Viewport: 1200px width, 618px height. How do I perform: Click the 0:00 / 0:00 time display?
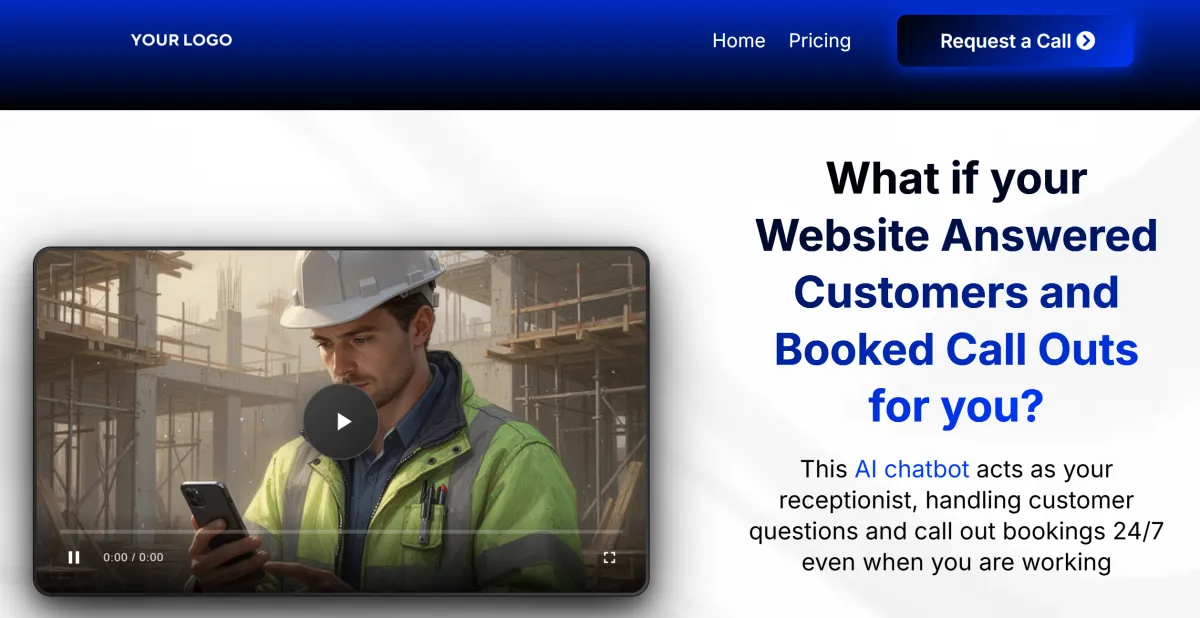tap(133, 557)
